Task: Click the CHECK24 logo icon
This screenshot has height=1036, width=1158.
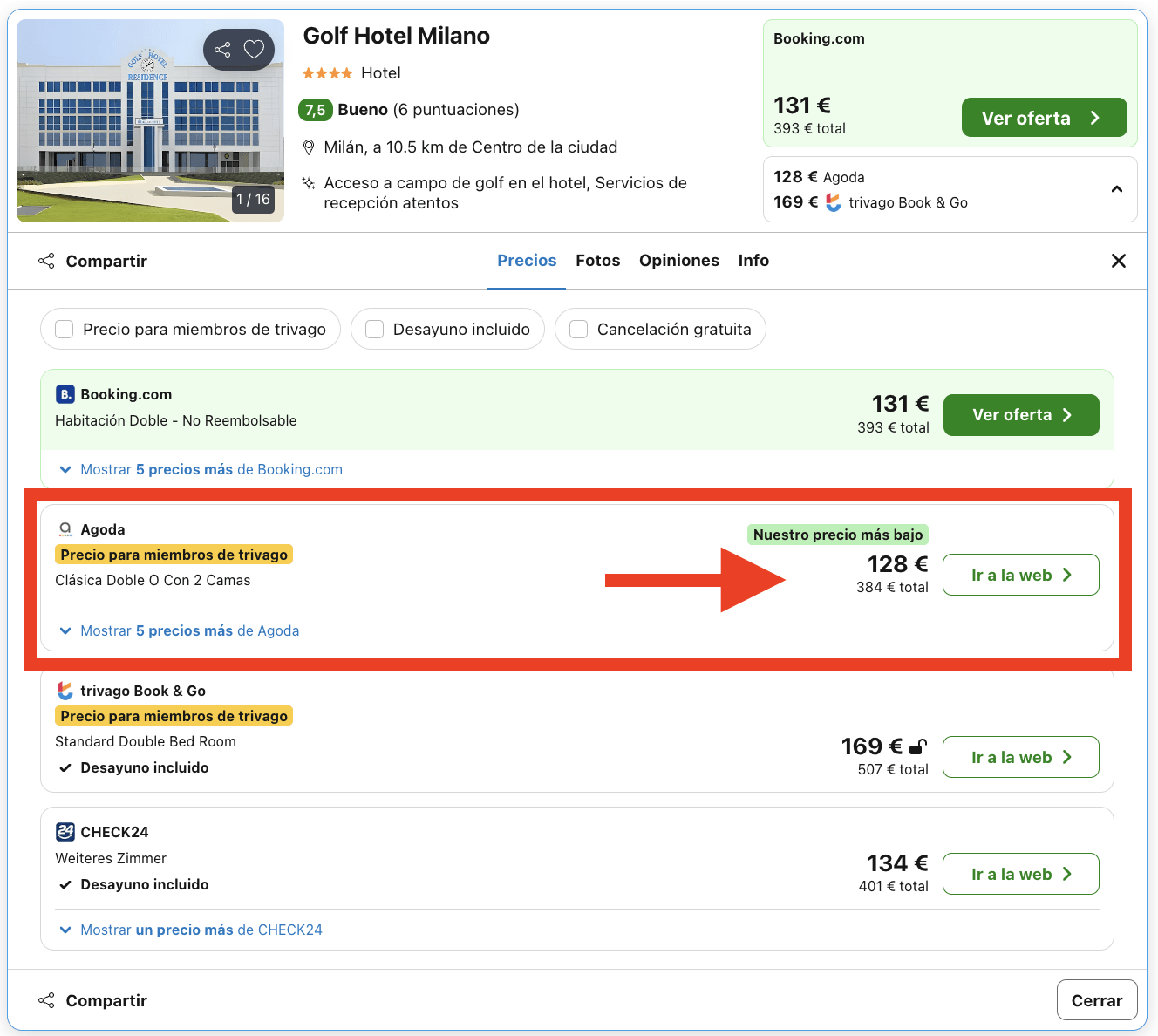Action: tap(65, 832)
